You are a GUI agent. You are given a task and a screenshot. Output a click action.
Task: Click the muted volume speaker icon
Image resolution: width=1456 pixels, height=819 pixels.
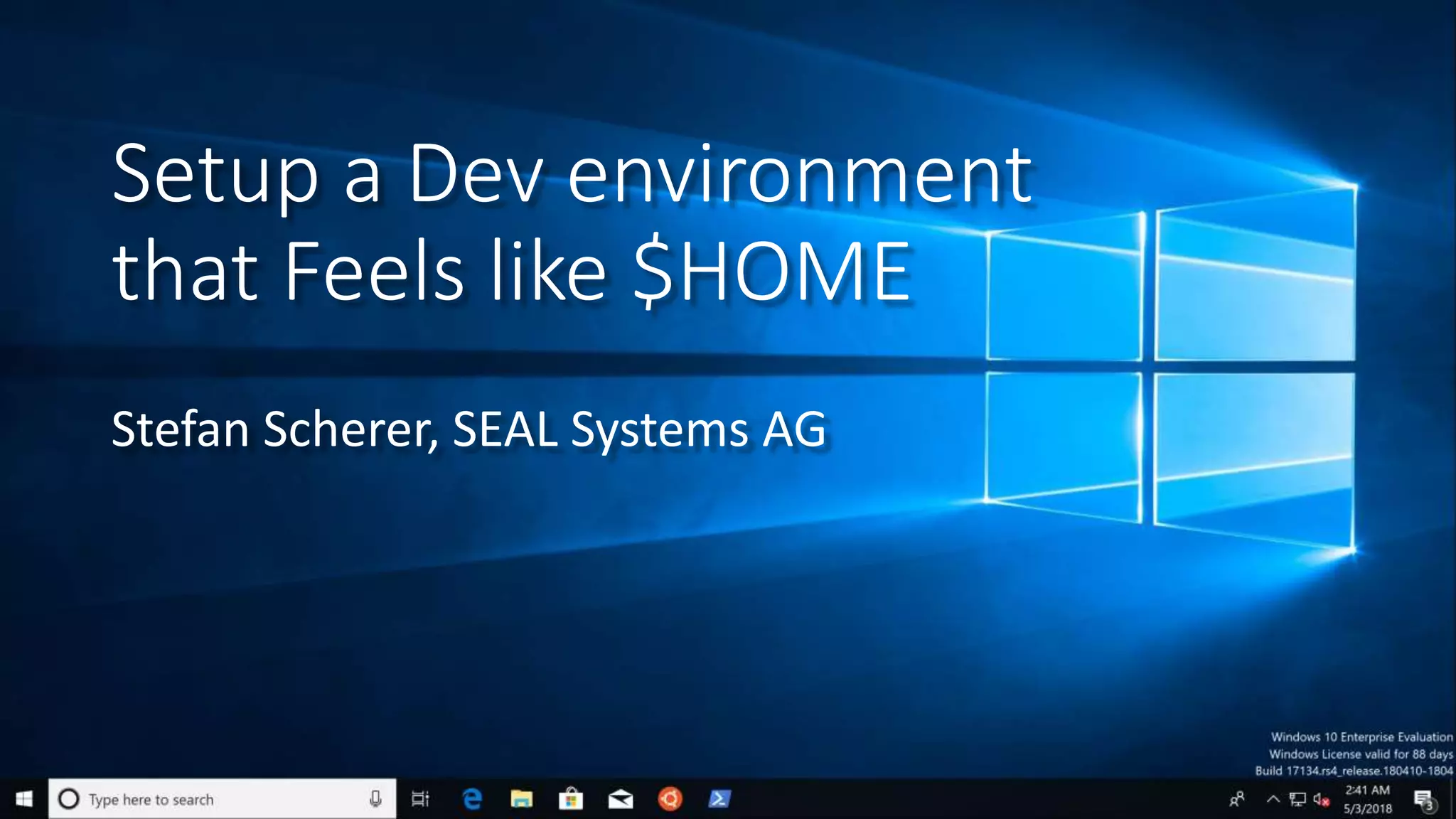(x=1321, y=799)
